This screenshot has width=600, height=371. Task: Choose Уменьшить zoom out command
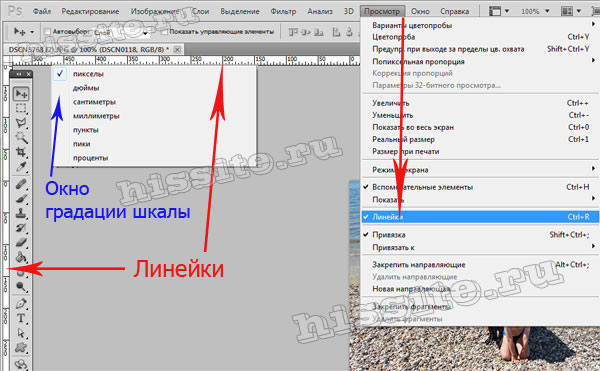480,115
